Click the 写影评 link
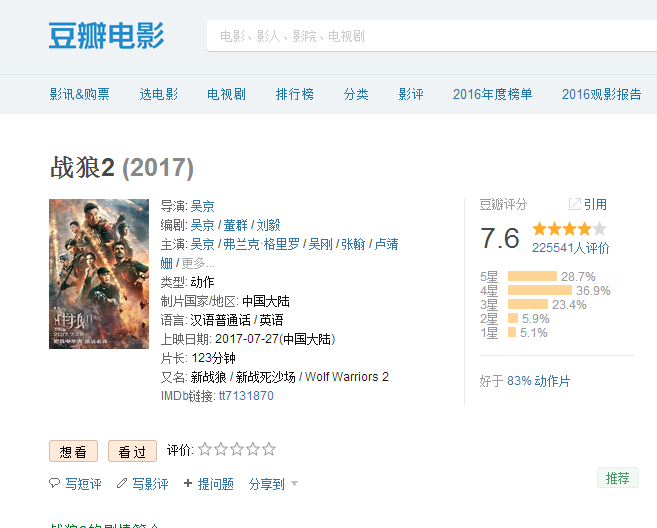This screenshot has width=657, height=528. coord(150,484)
